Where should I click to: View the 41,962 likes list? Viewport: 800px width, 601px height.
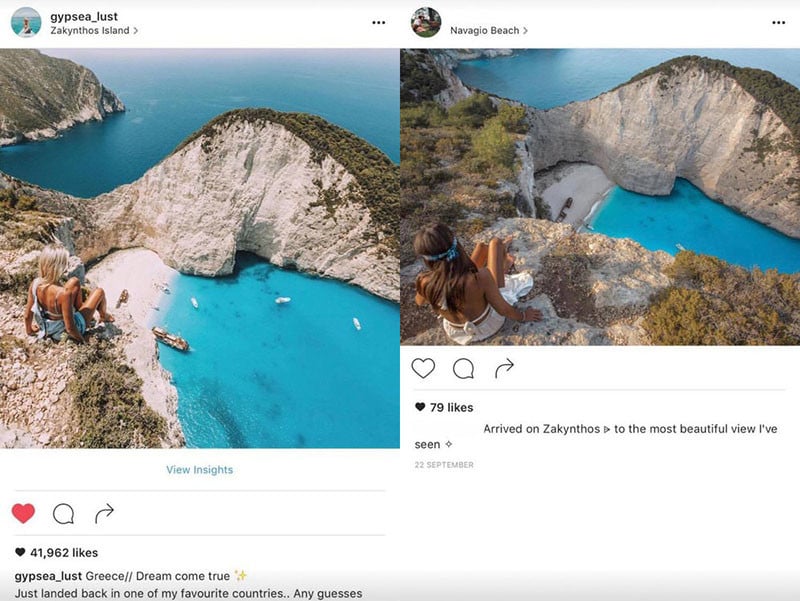(x=62, y=552)
